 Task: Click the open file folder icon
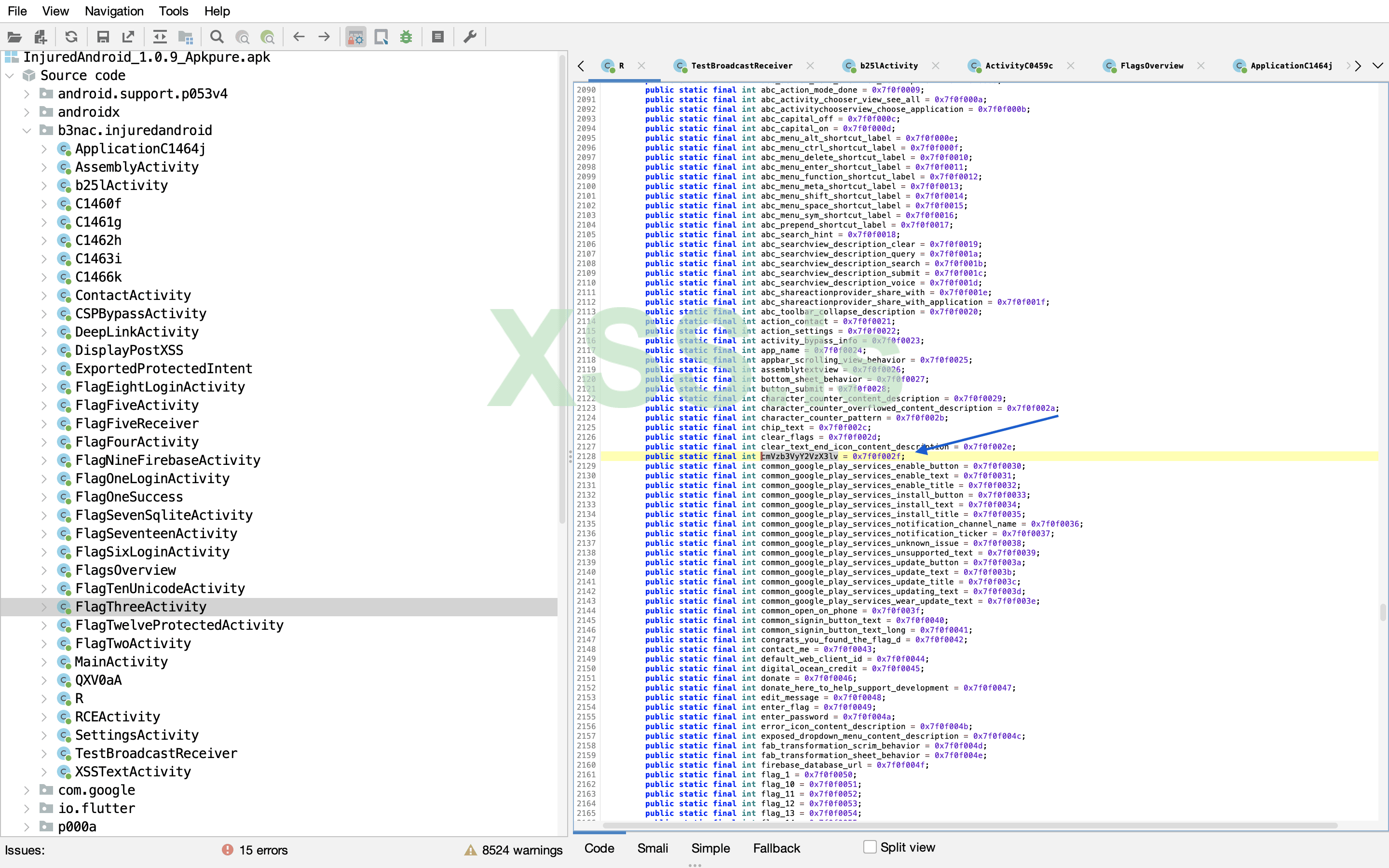tap(14, 37)
